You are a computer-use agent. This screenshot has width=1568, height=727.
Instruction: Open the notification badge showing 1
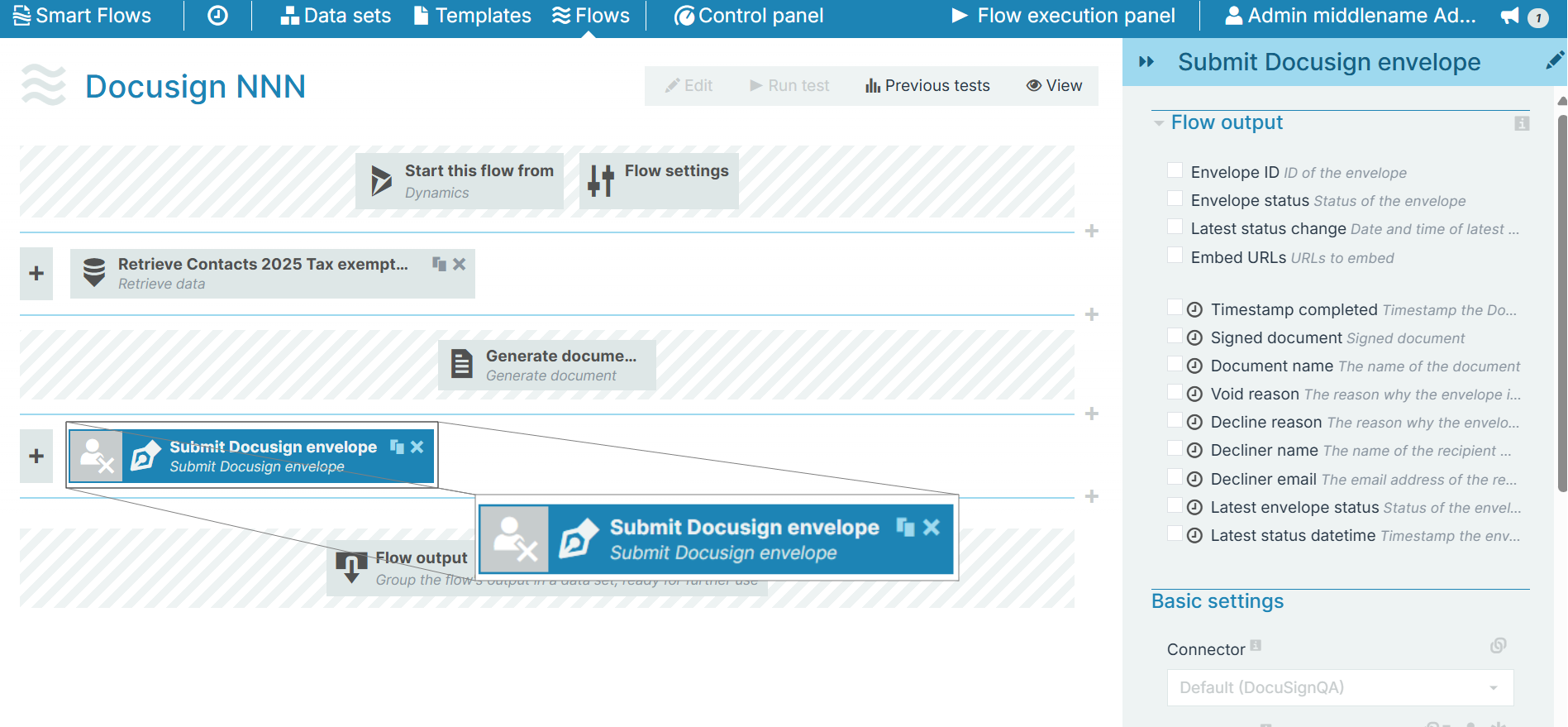pos(1538,17)
